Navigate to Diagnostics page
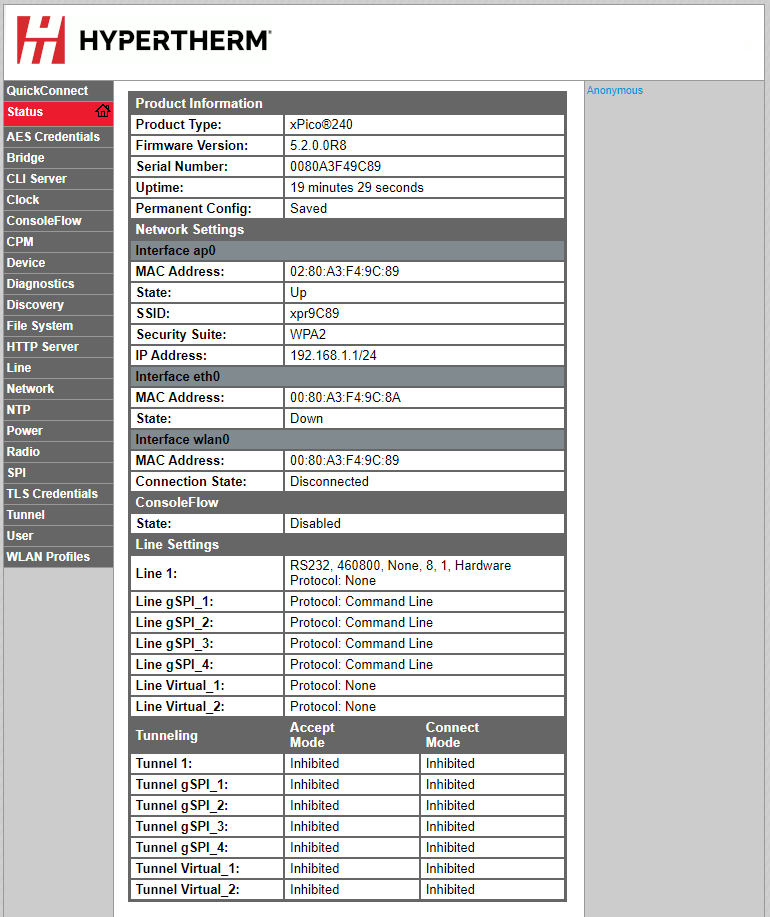This screenshot has width=770, height=917. coord(41,284)
